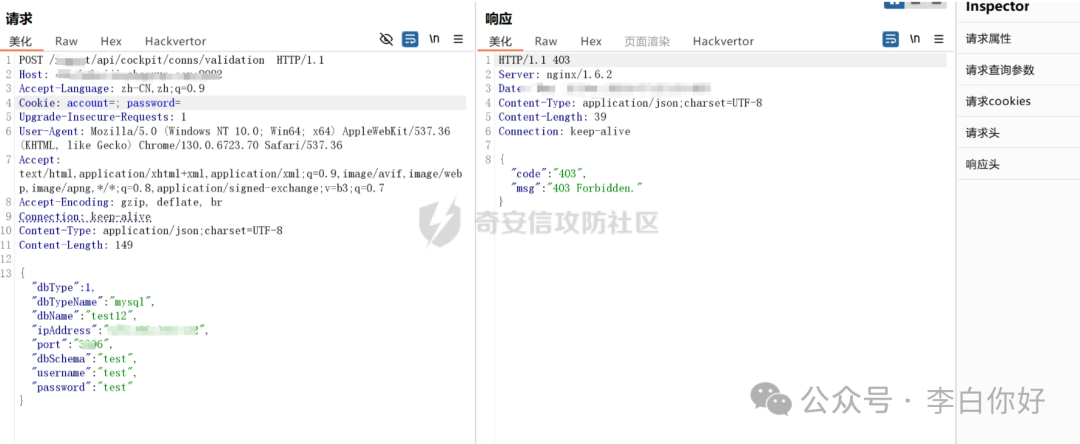1080x444 pixels.
Task: Expand 请求头 section in Inspector
Action: coord(982,133)
